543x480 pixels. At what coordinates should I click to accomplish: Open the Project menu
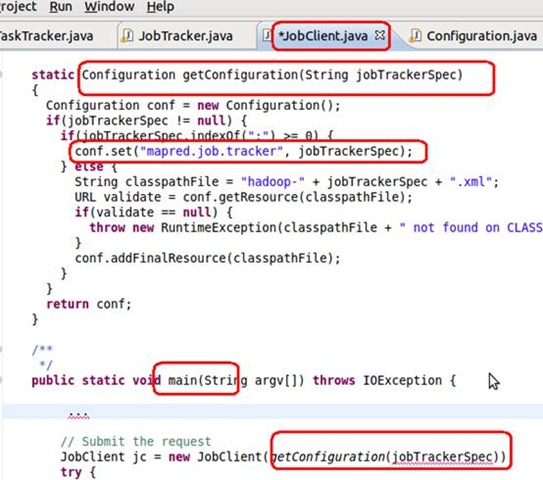(x=18, y=7)
